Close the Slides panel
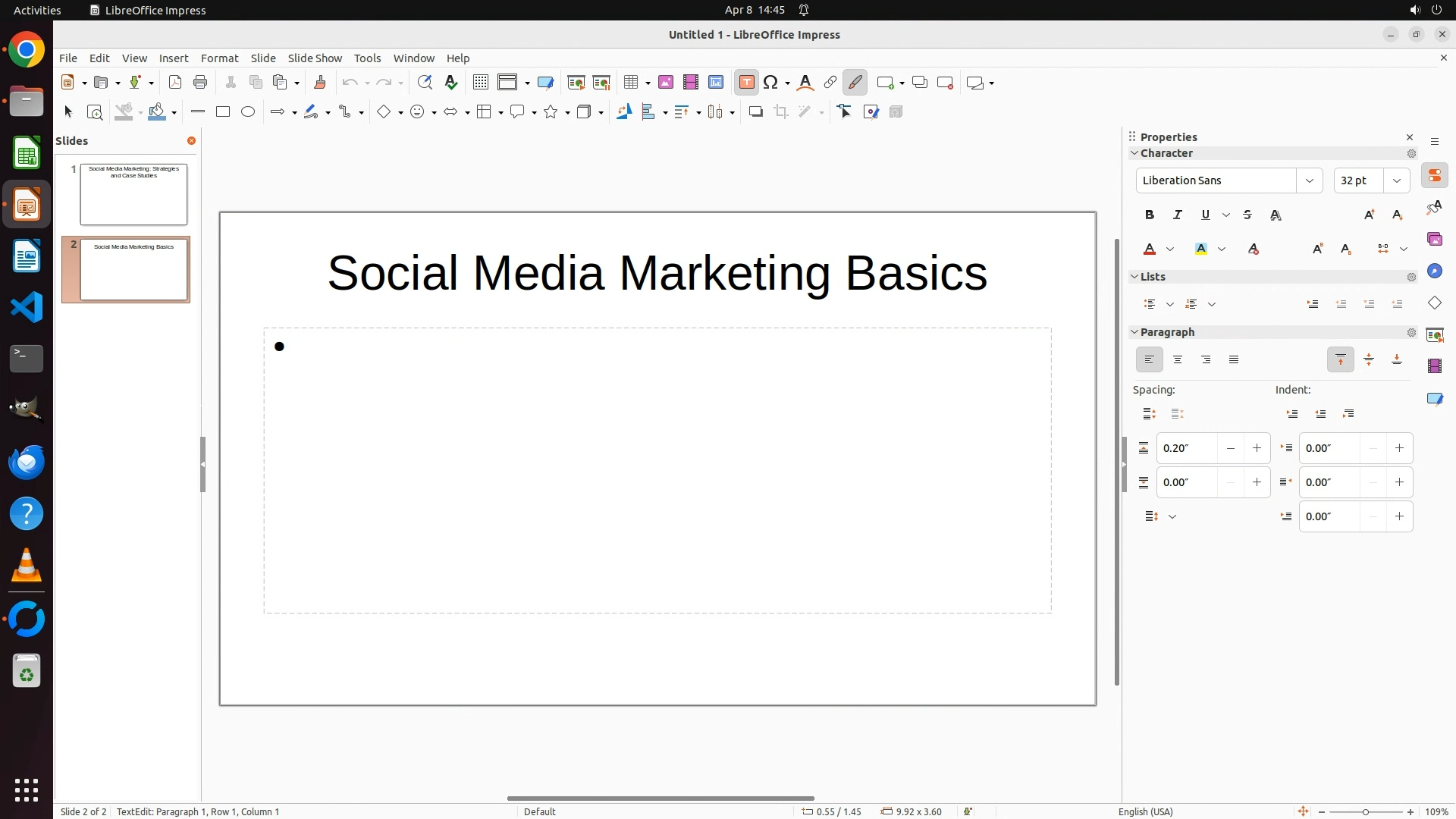Viewport: 1456px width, 819px height. pyautogui.click(x=191, y=141)
